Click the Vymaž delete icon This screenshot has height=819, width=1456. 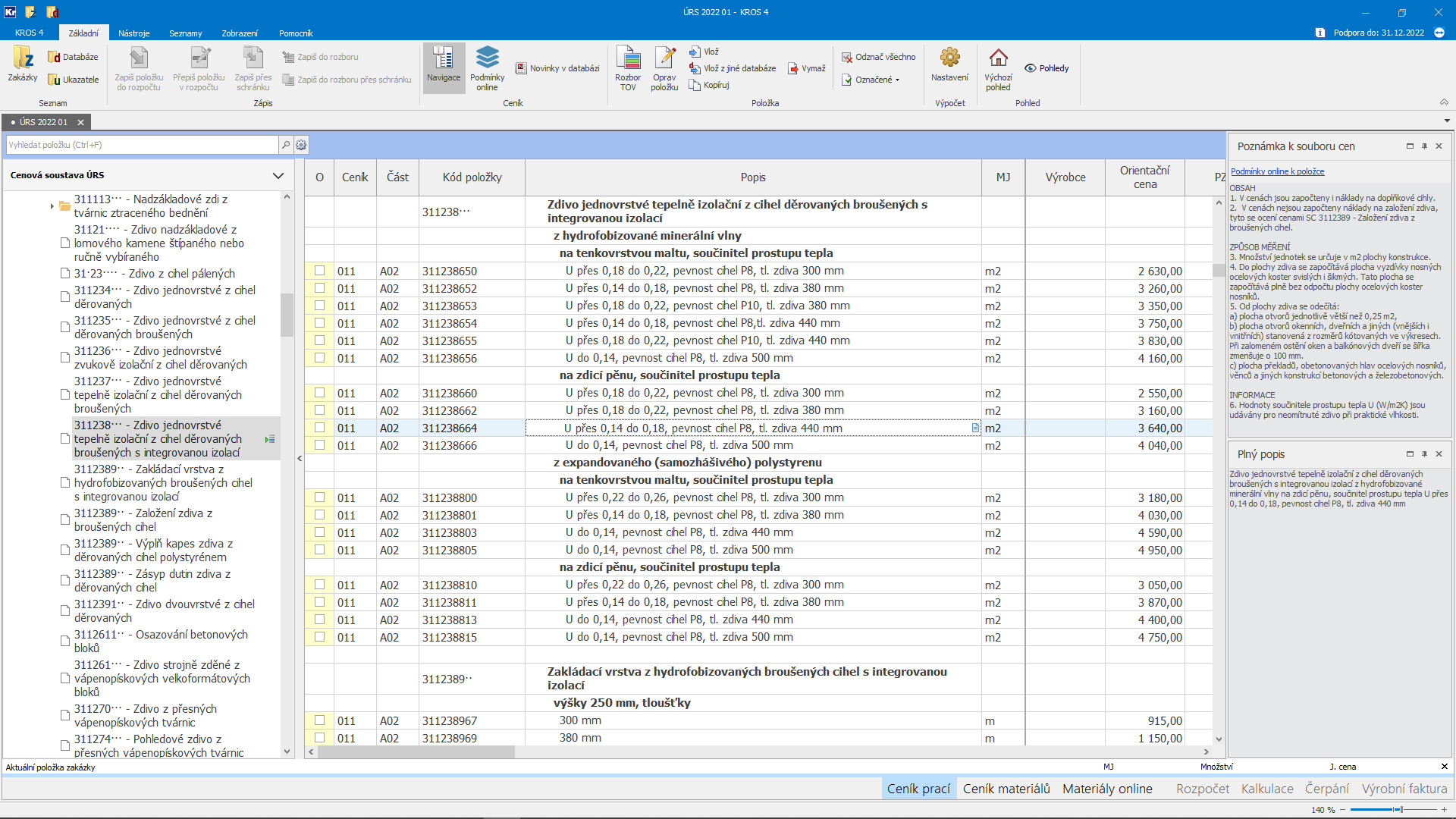(793, 68)
